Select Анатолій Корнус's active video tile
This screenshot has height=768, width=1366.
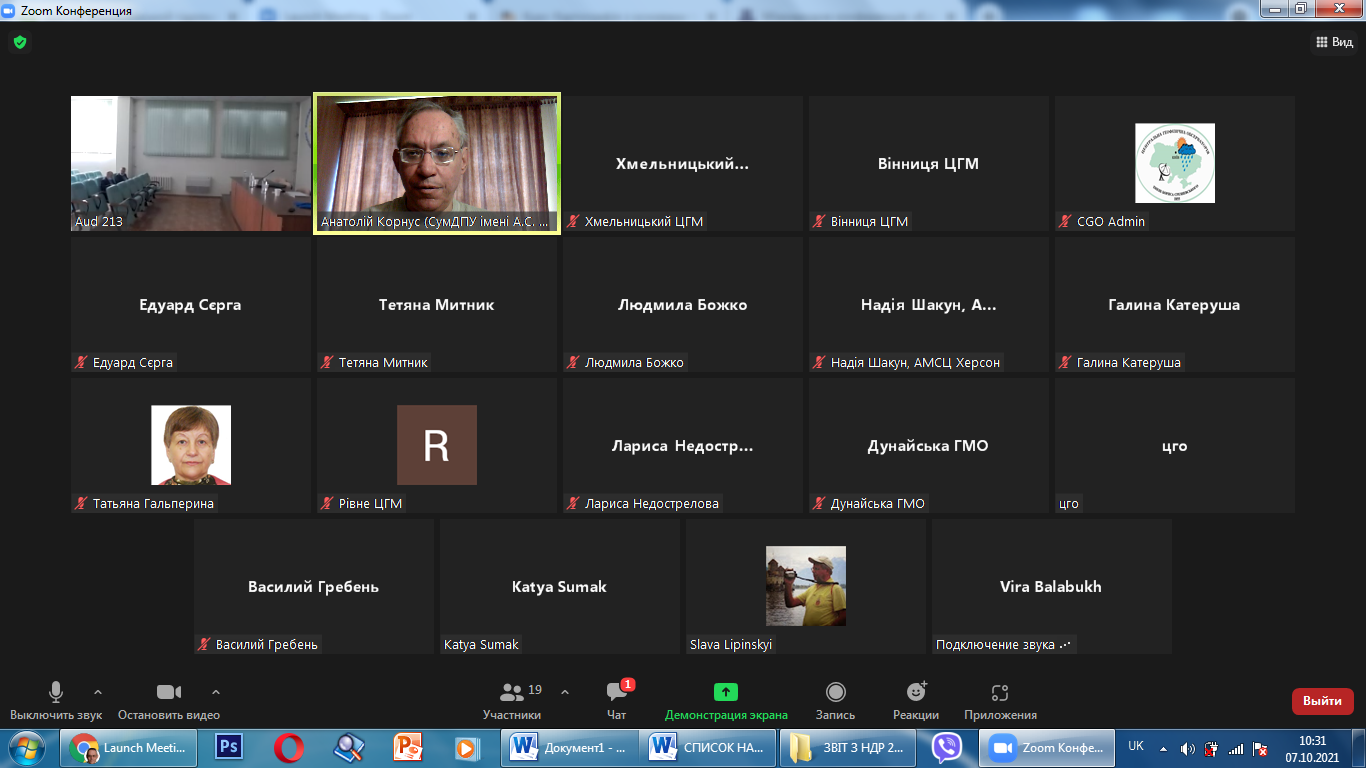437,164
